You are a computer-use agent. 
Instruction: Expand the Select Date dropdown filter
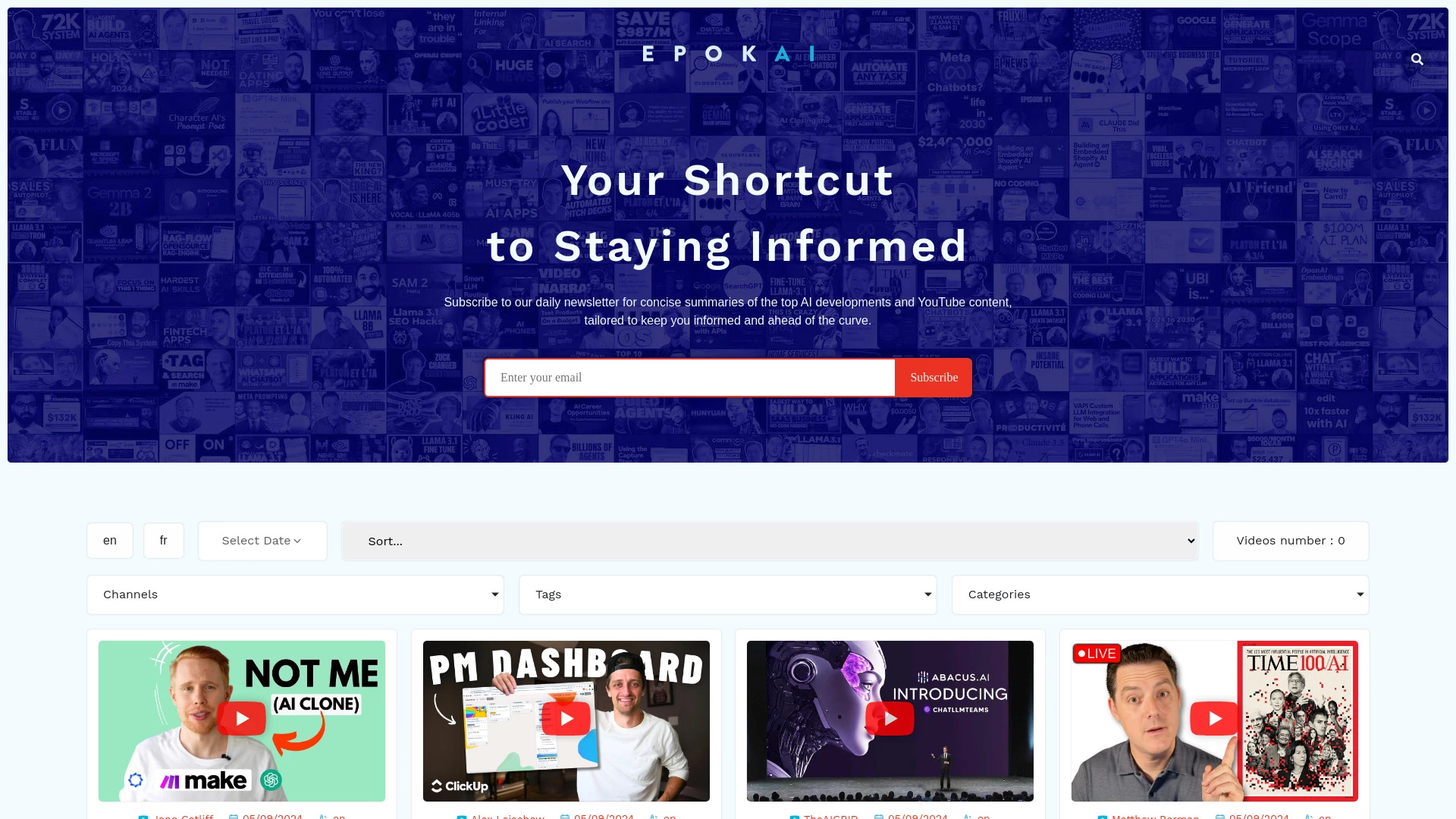pos(261,540)
